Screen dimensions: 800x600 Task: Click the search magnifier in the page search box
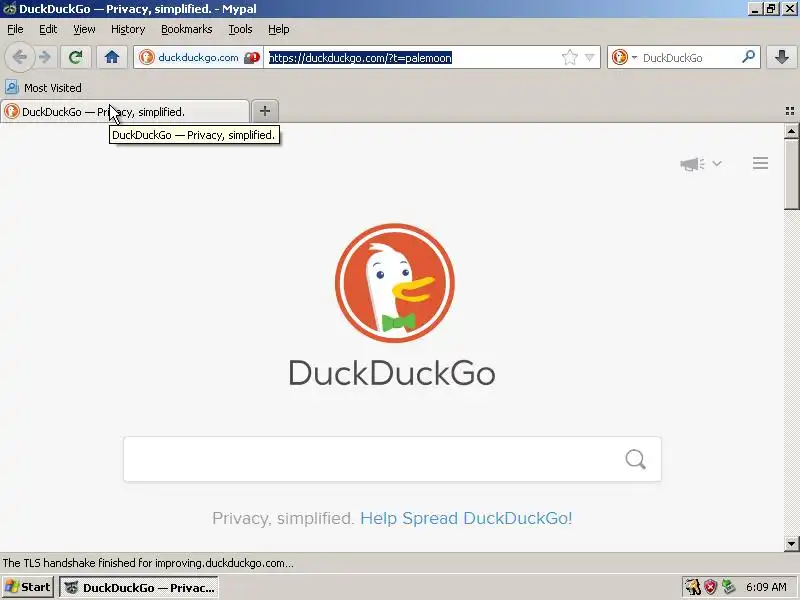click(x=635, y=459)
